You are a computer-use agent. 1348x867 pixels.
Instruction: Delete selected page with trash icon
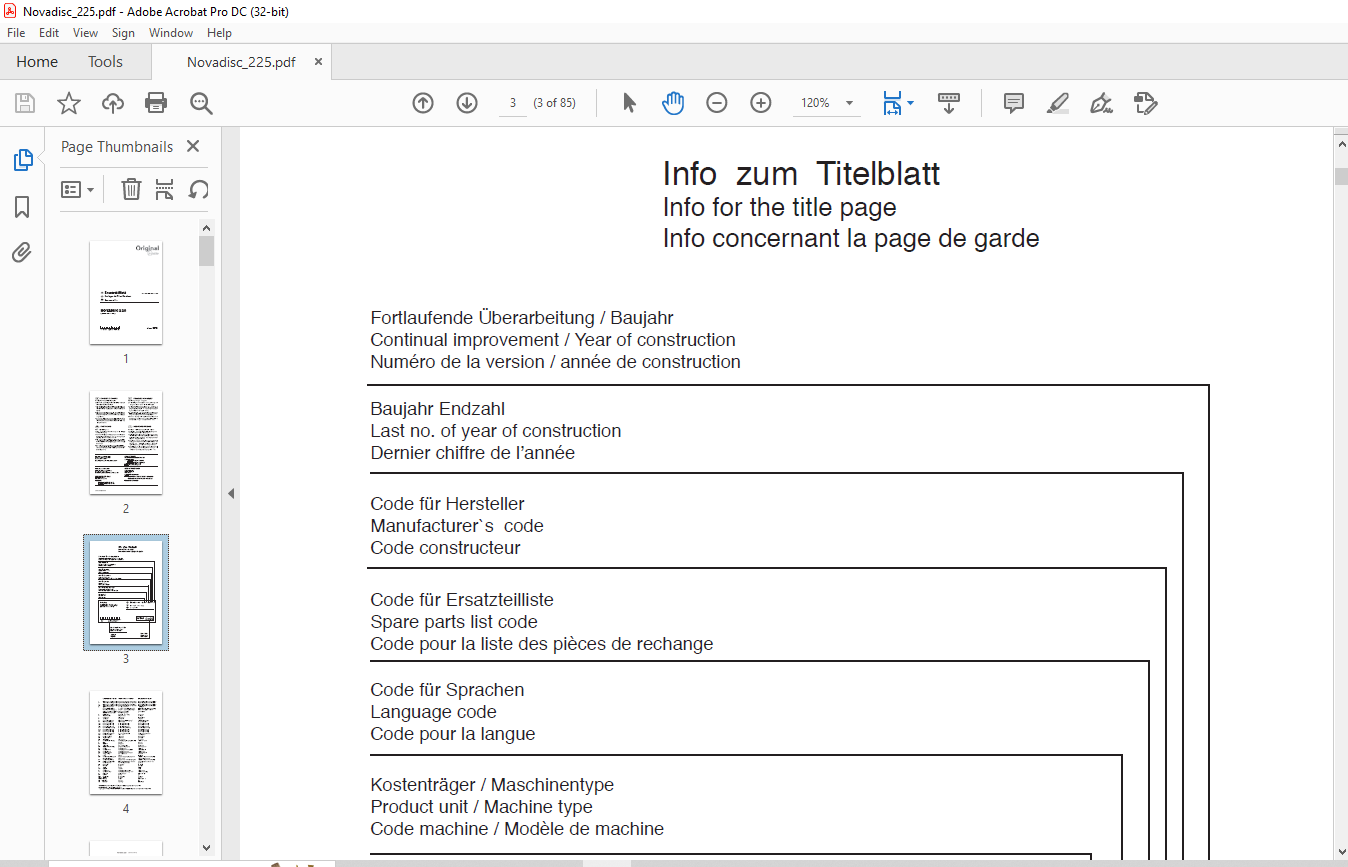(x=131, y=189)
